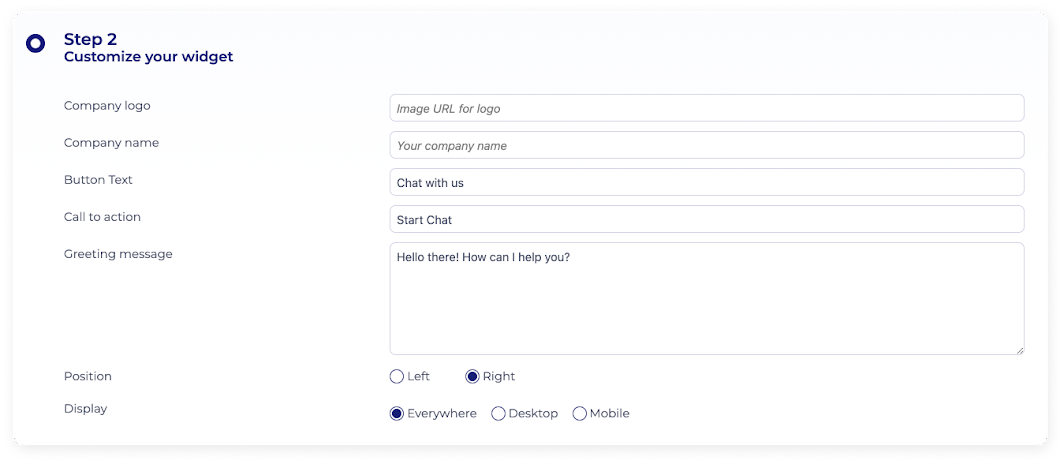Viewport: 1064px width, 464px height.
Task: Choose Everywhere display option
Action: coord(397,414)
